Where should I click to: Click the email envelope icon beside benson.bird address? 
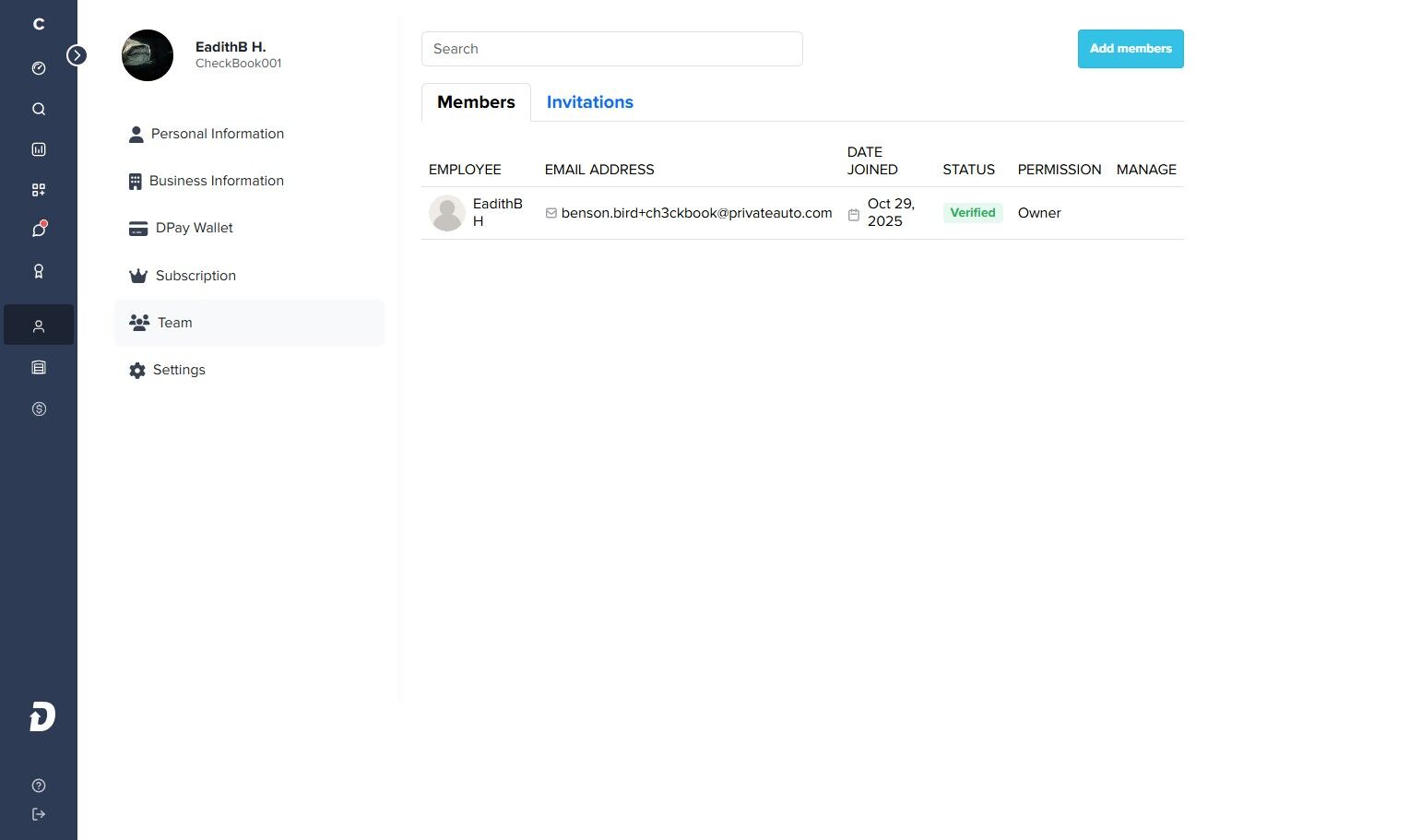point(551,212)
